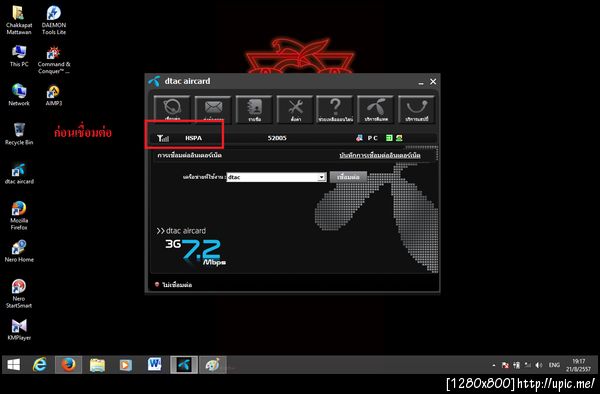Click the green telephone status icon

(399, 138)
